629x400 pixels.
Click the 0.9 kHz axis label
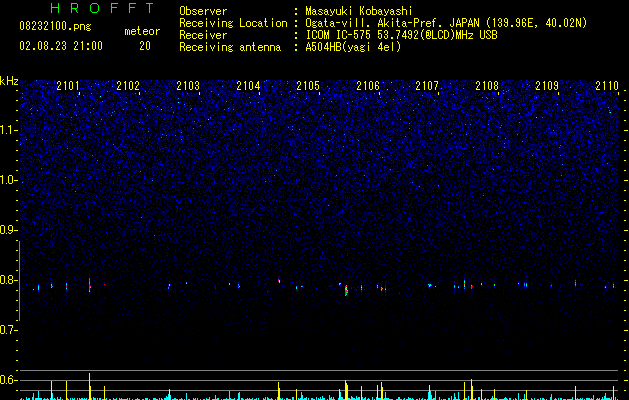(x=9, y=230)
